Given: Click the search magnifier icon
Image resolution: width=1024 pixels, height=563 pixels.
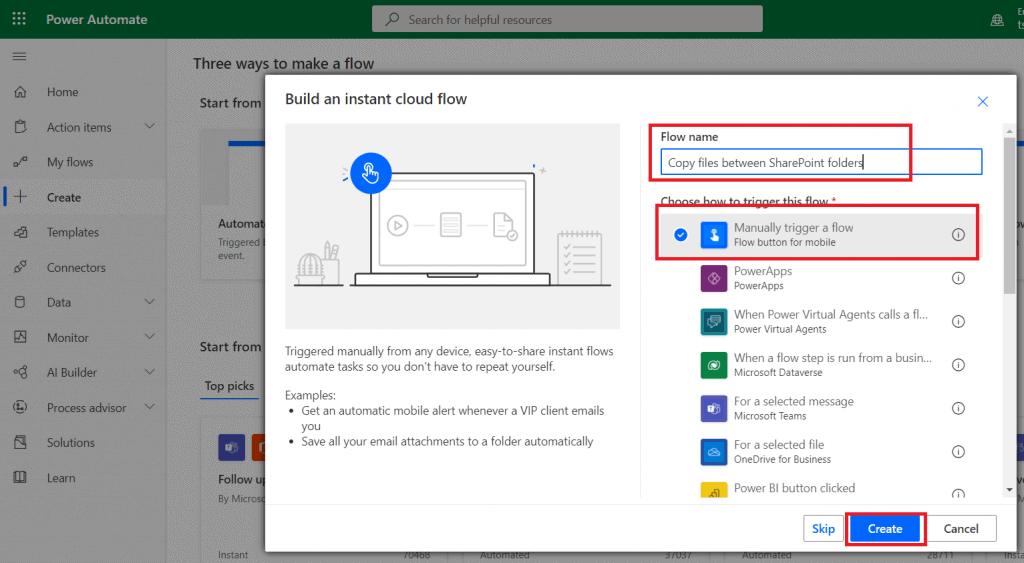Looking at the screenshot, I should point(392,19).
